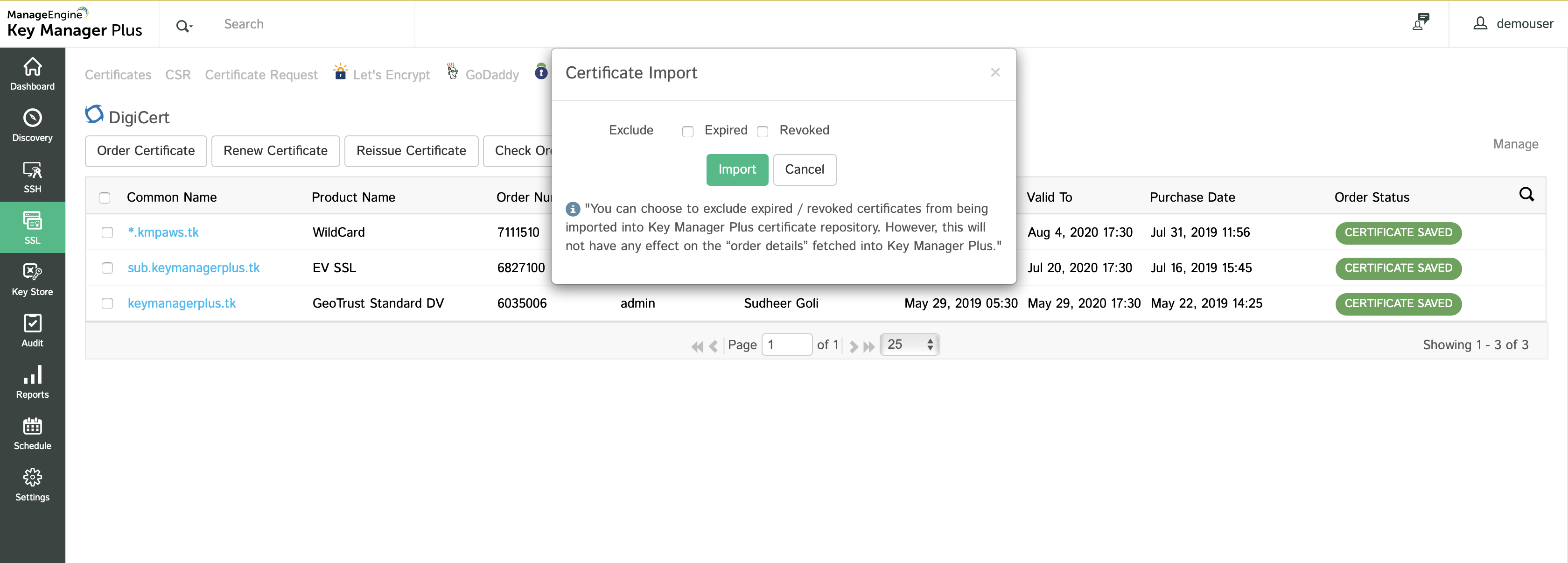Image resolution: width=1568 pixels, height=563 pixels.
Task: Open the Key Store section
Action: coord(32,279)
